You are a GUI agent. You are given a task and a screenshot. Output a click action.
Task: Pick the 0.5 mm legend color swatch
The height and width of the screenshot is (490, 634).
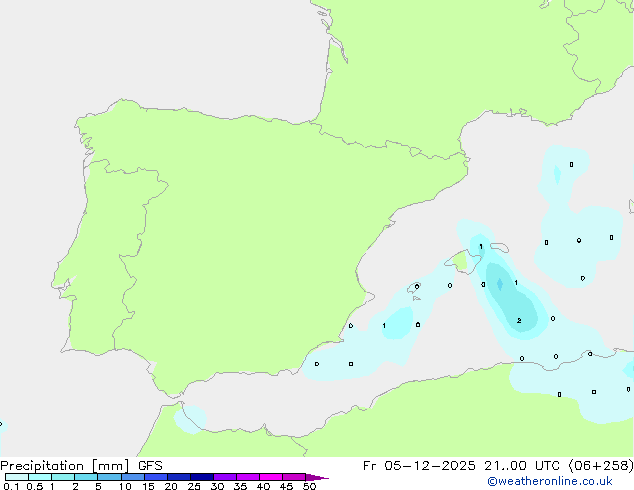point(40,477)
